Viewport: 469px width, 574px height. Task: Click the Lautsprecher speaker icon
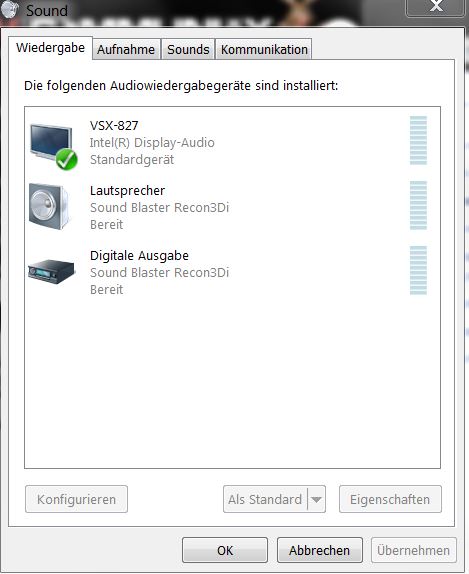49,206
